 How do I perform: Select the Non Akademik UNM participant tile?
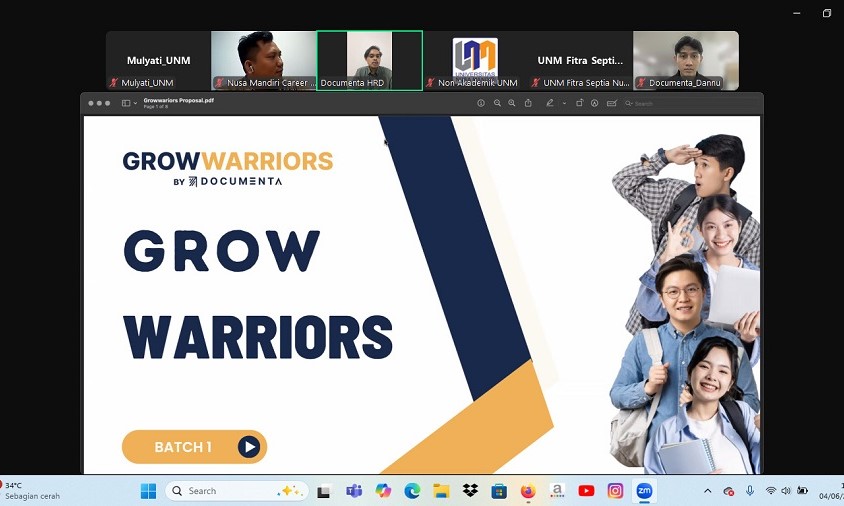point(475,60)
